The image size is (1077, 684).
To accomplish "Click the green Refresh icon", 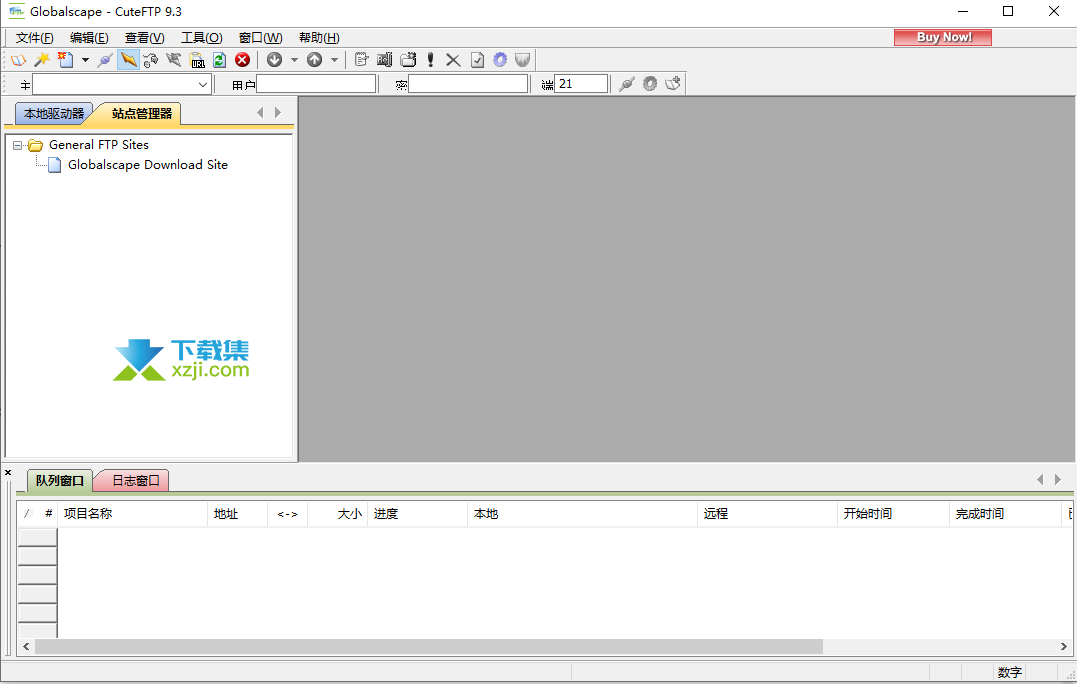I will [220, 60].
